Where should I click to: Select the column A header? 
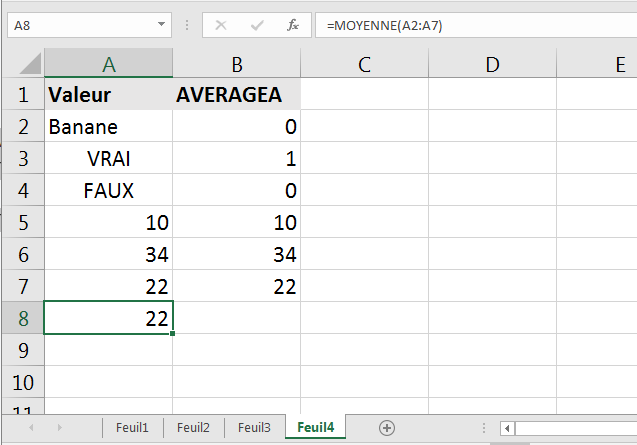coord(108,63)
